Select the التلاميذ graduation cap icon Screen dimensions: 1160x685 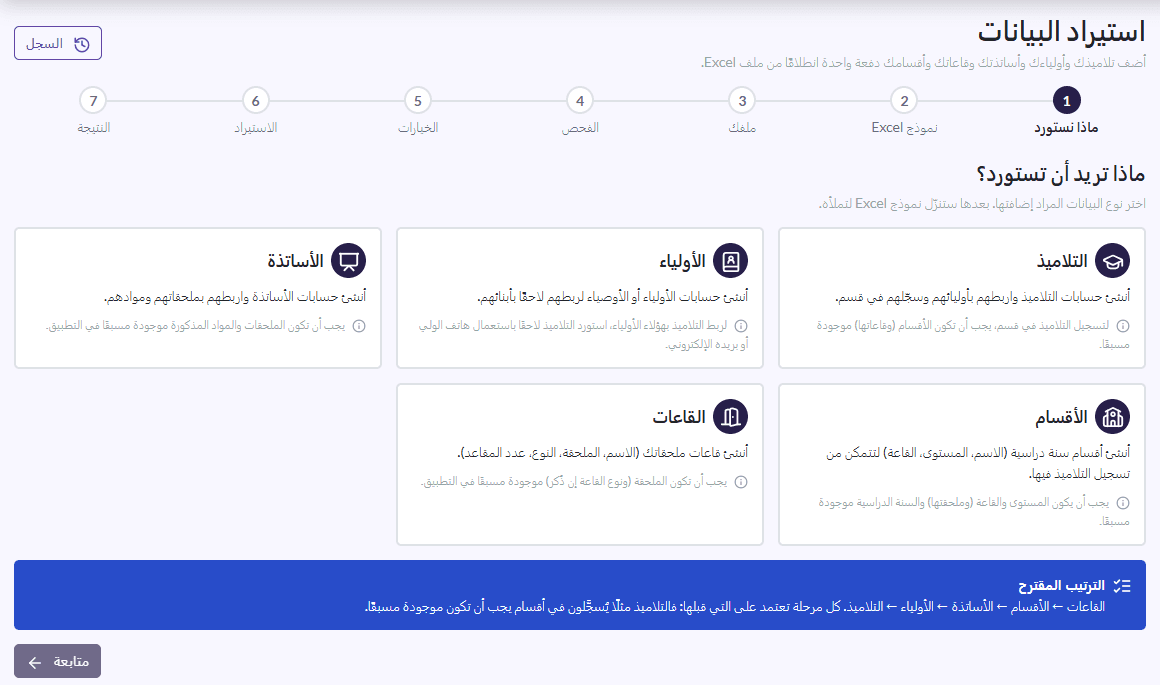tap(1112, 261)
